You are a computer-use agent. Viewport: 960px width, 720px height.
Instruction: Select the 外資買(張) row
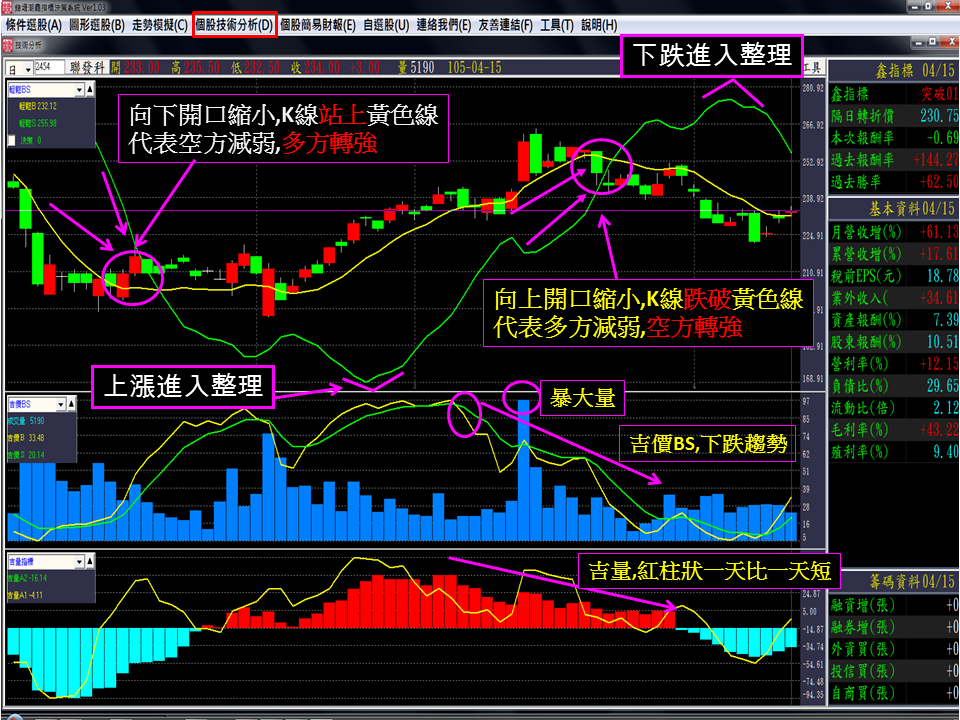(x=893, y=649)
